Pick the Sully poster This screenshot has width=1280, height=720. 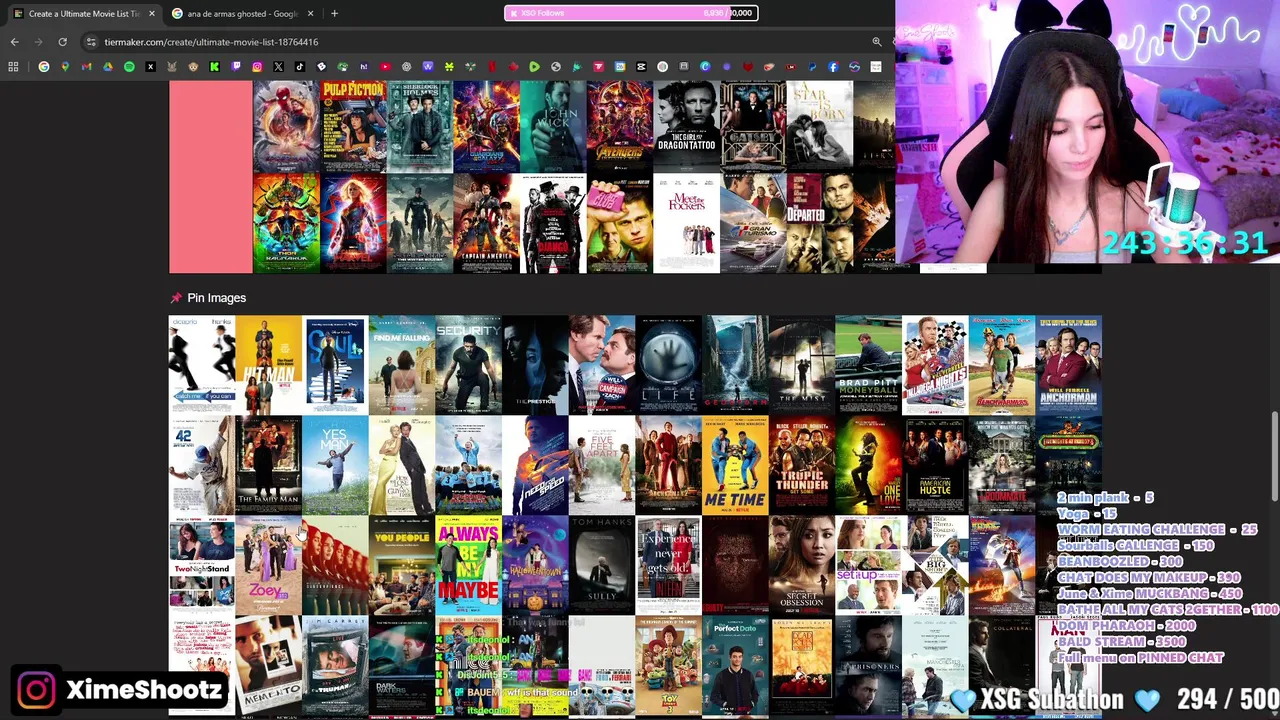(602, 565)
